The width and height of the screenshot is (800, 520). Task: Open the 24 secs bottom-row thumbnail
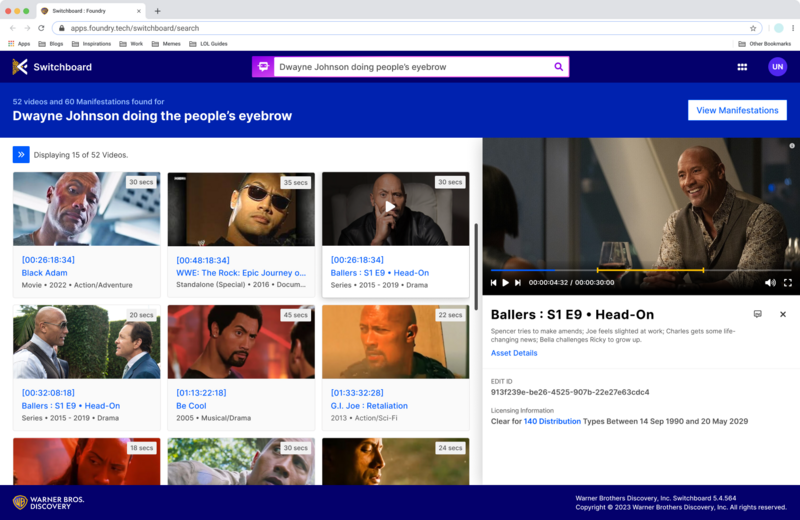tap(395, 461)
